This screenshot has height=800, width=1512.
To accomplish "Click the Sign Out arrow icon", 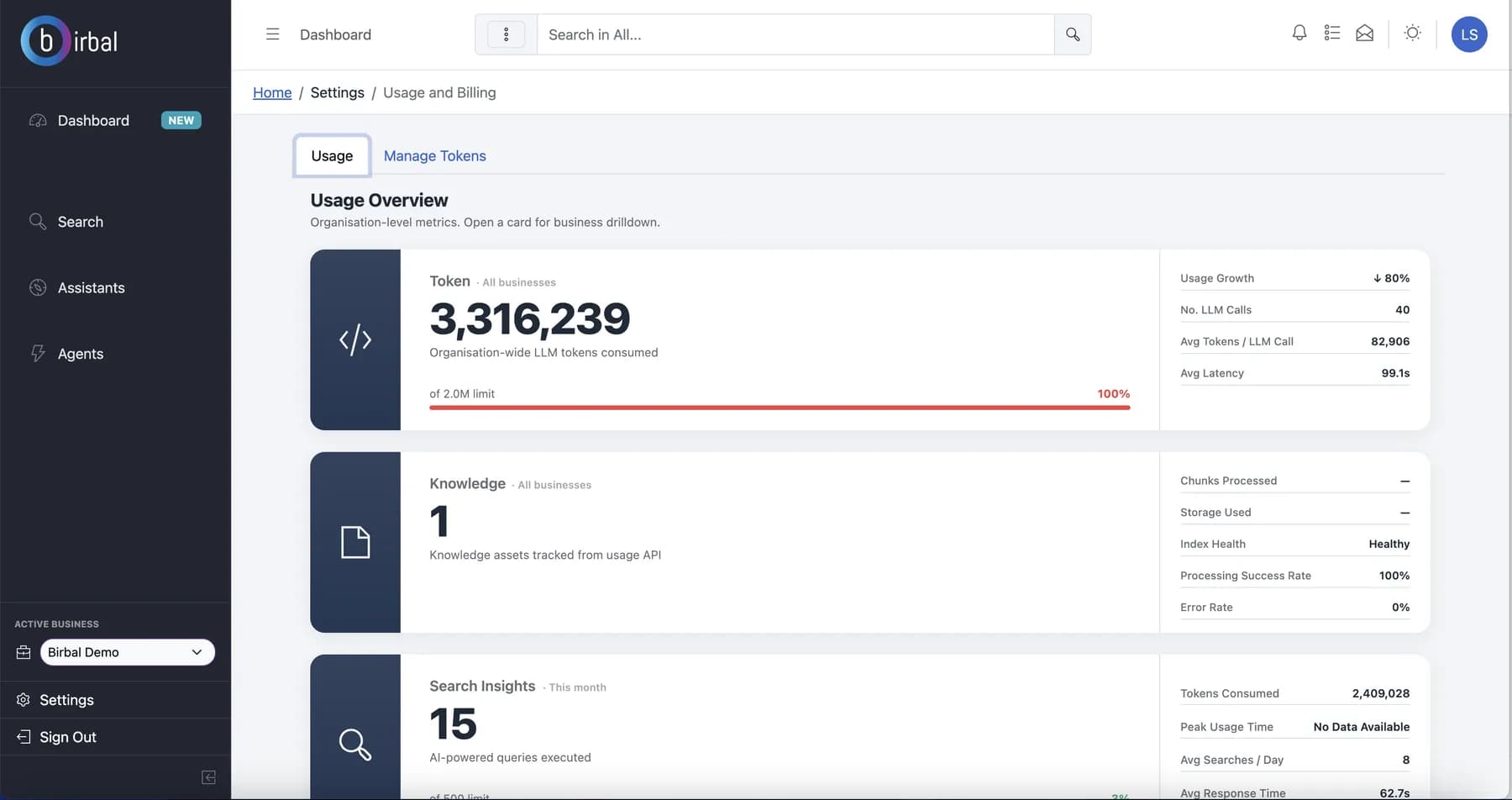I will [24, 737].
